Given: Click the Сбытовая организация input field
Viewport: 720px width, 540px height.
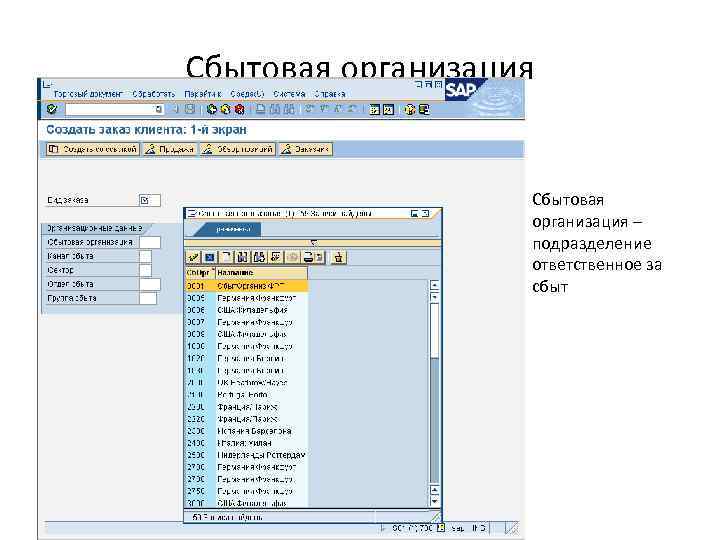Looking at the screenshot, I should pyautogui.click(x=150, y=242).
